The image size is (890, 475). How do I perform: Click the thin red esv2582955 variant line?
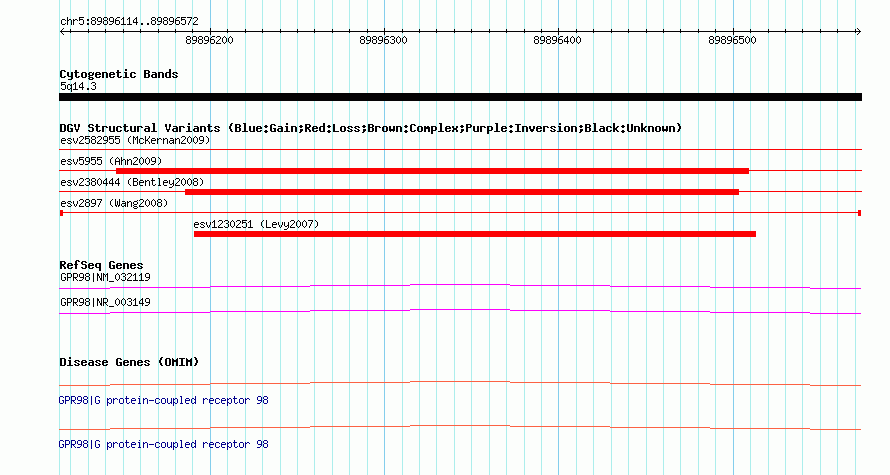460,149
